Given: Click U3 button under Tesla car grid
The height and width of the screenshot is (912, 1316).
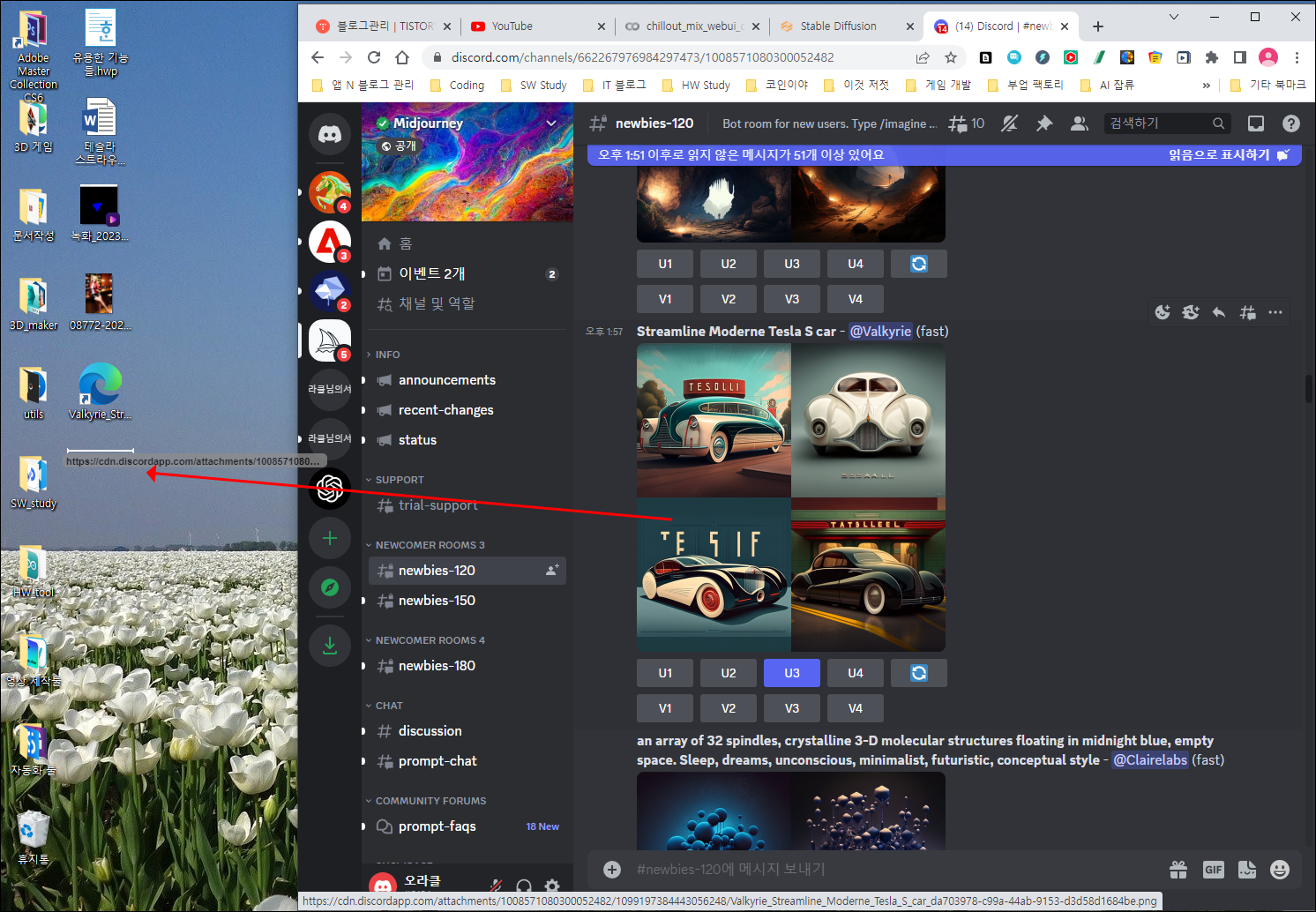Looking at the screenshot, I should pyautogui.click(x=792, y=673).
